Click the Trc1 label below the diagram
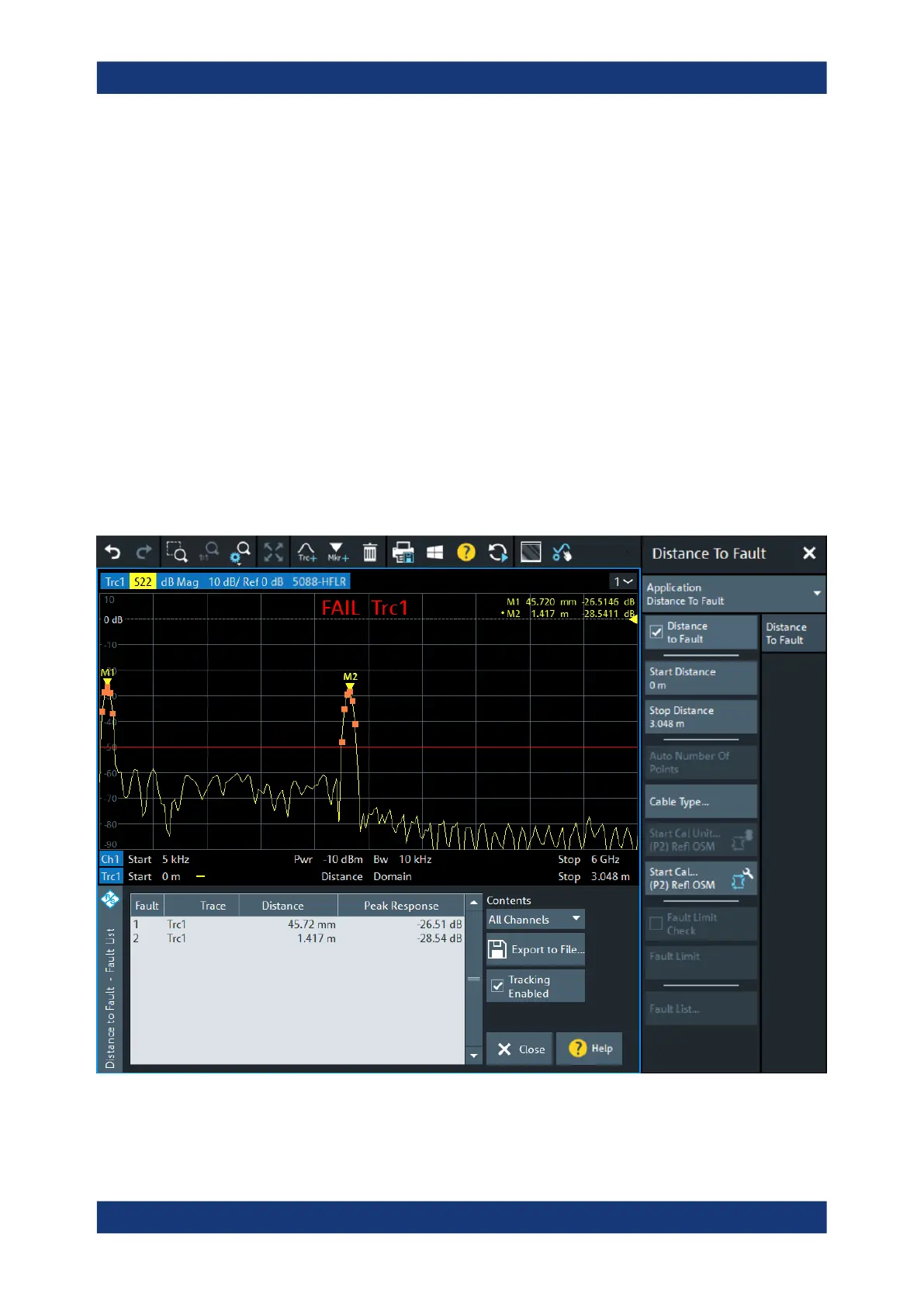The image size is (924, 1307). [111, 876]
